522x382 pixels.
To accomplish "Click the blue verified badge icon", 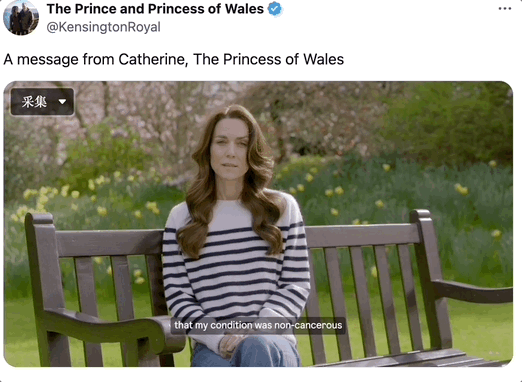I will (275, 9).
